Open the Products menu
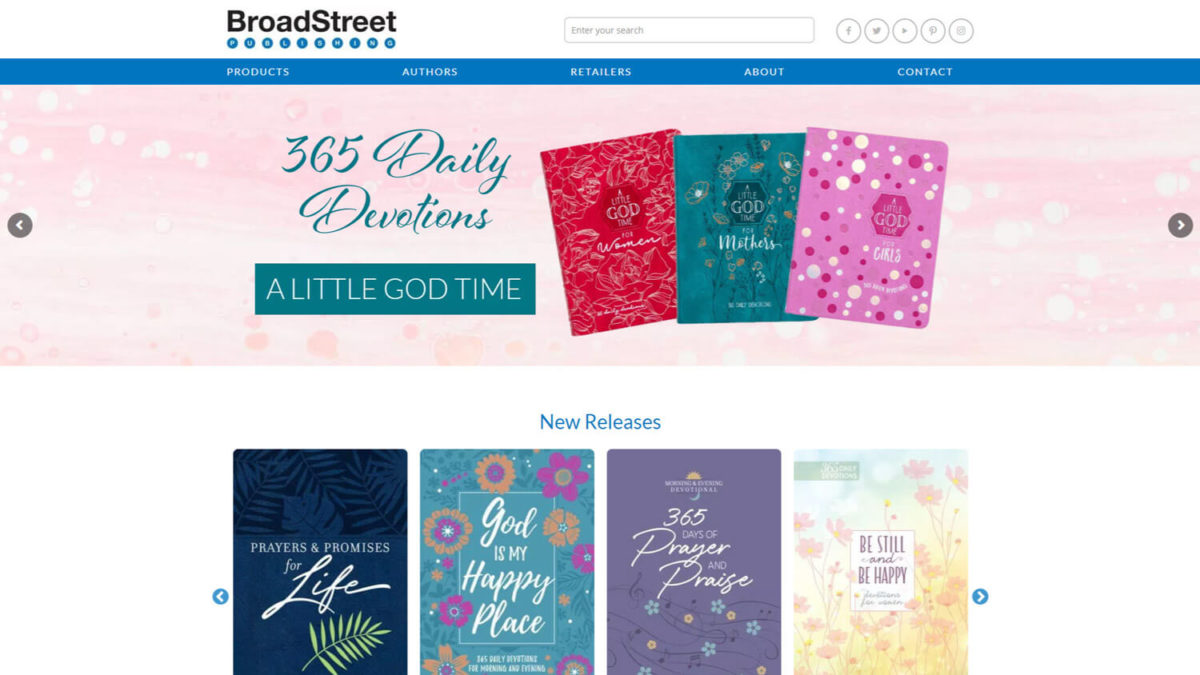The width and height of the screenshot is (1200, 675). click(x=258, y=72)
